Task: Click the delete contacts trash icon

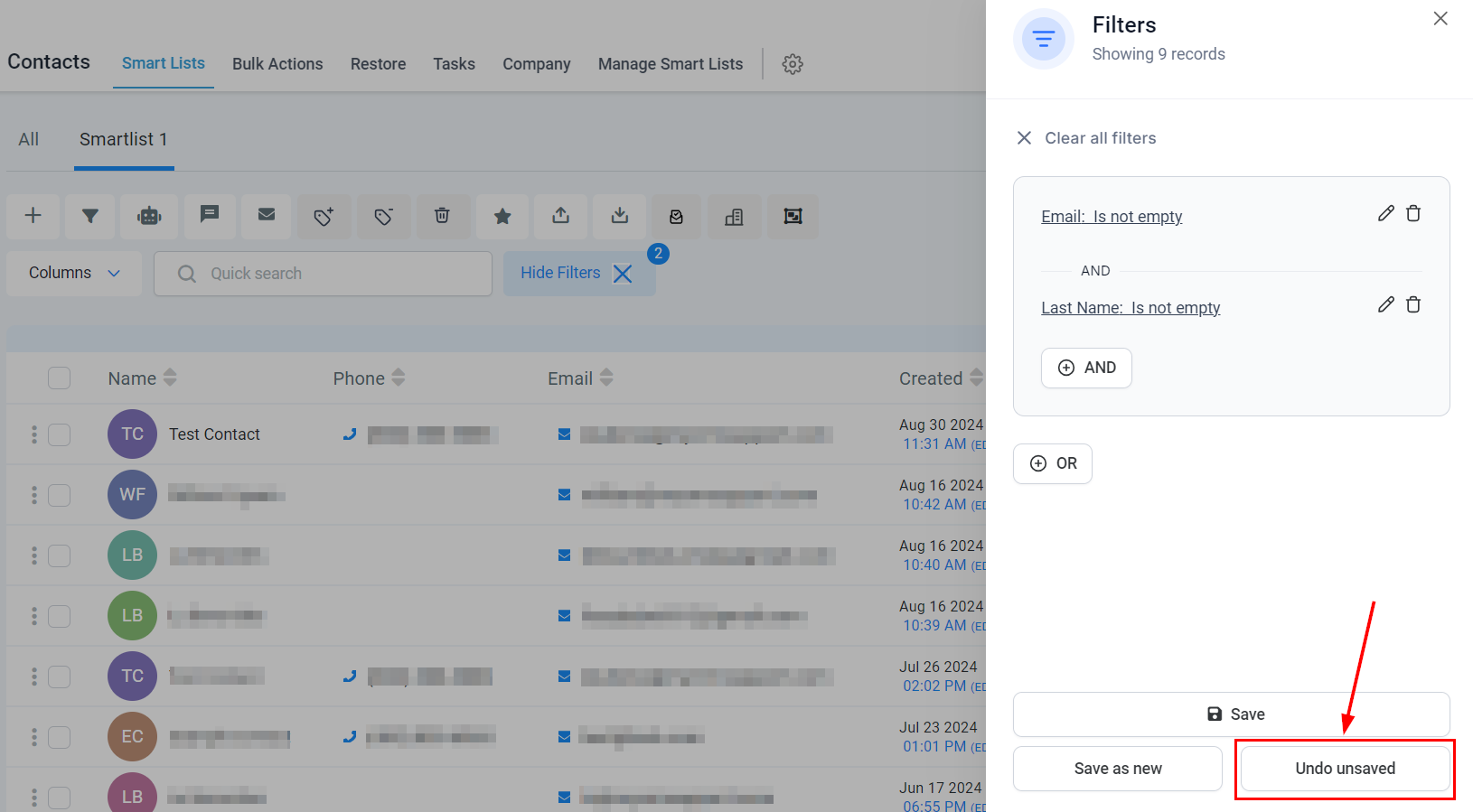Action: [x=442, y=216]
